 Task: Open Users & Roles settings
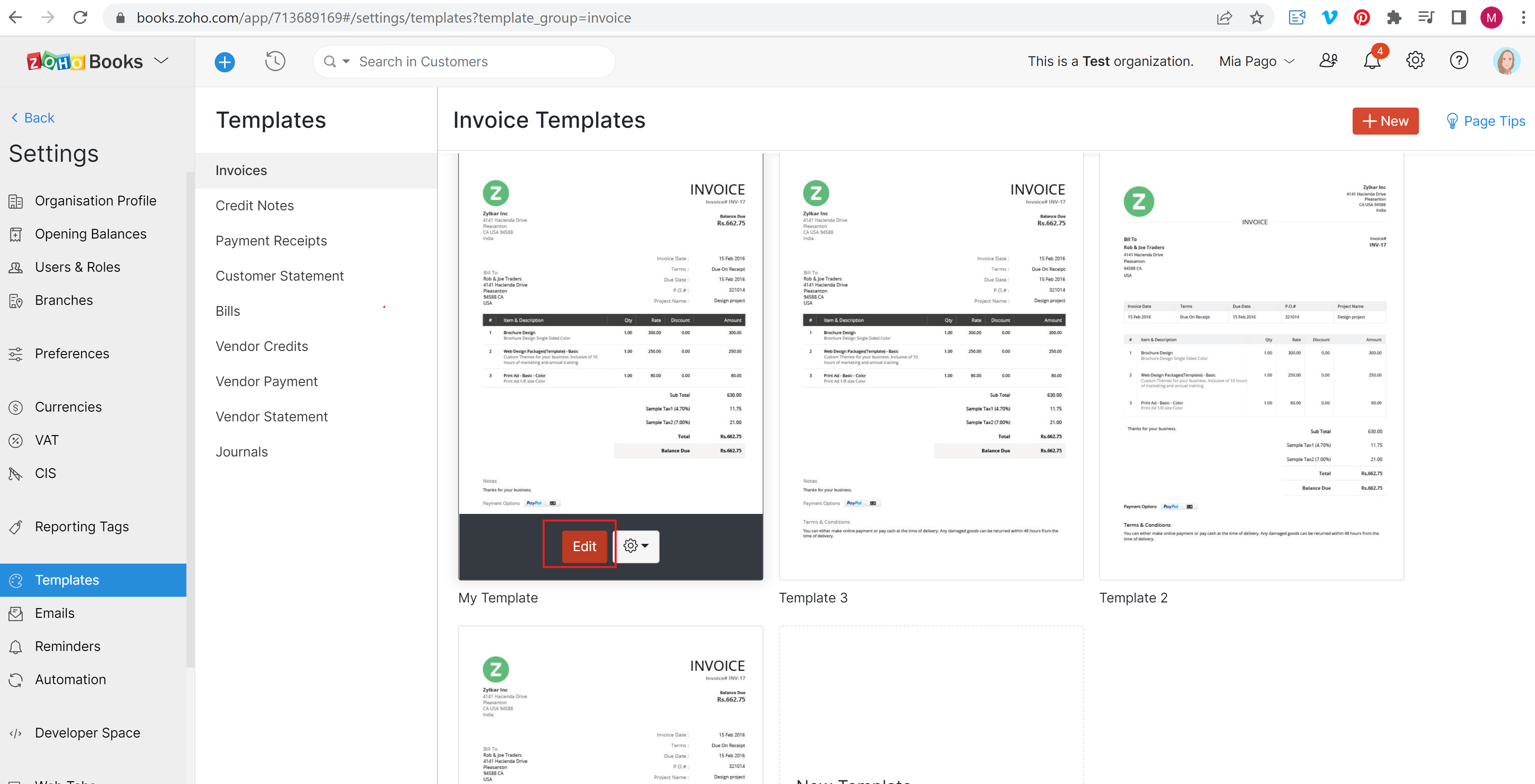coord(93,267)
